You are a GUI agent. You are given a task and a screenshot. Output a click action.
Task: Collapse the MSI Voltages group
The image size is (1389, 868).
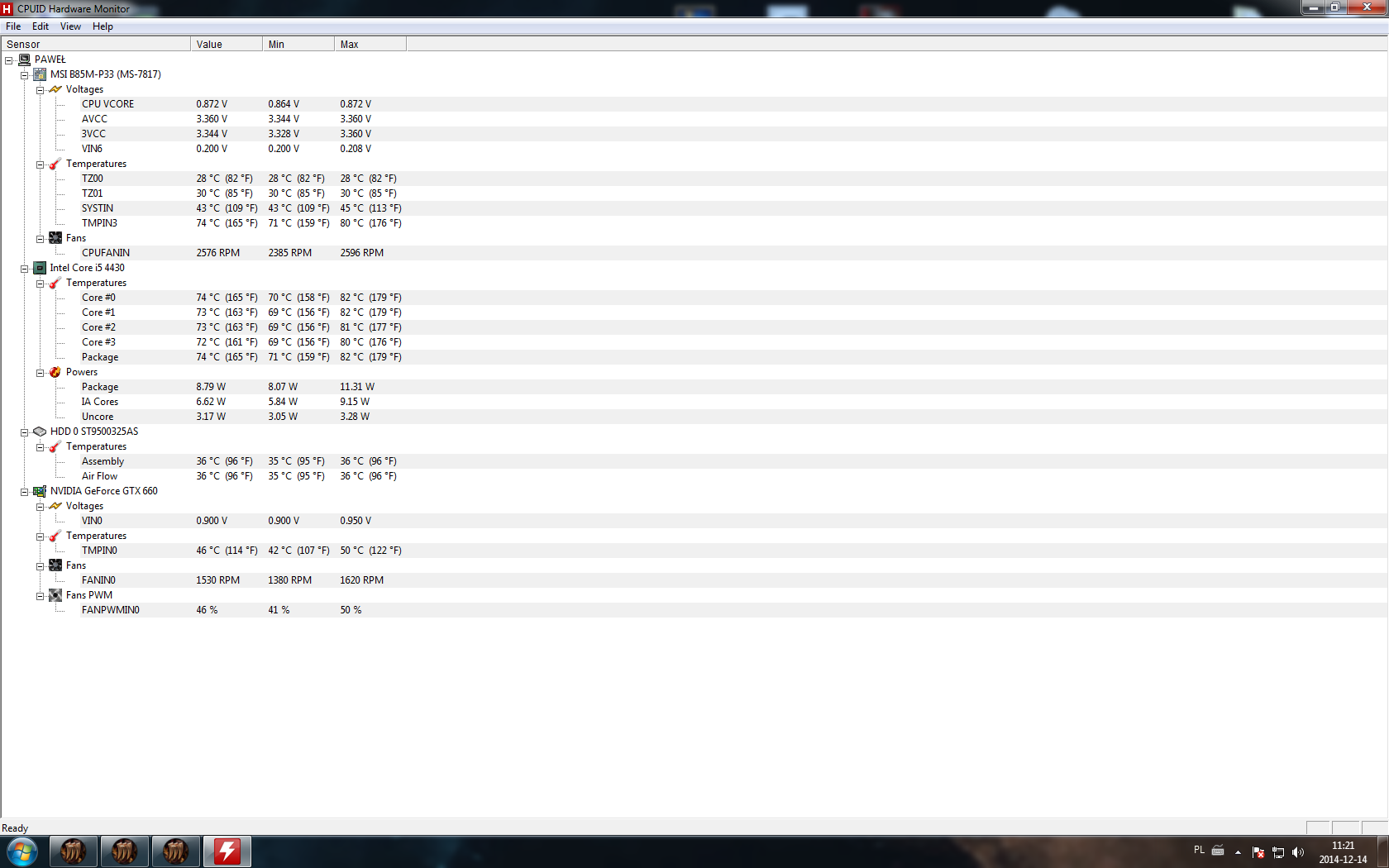coord(40,90)
